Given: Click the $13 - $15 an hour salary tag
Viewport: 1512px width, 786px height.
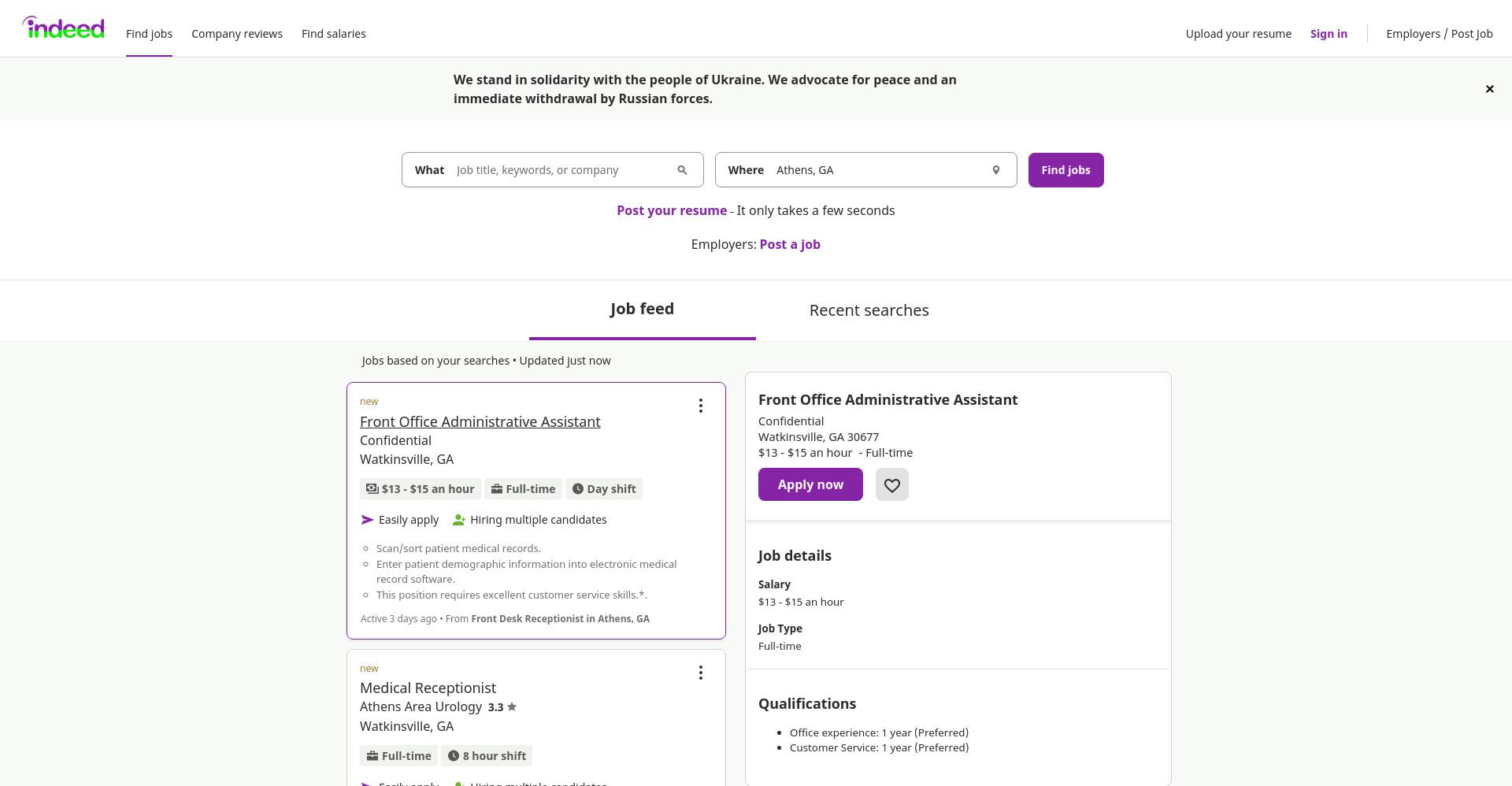Looking at the screenshot, I should coord(420,489).
